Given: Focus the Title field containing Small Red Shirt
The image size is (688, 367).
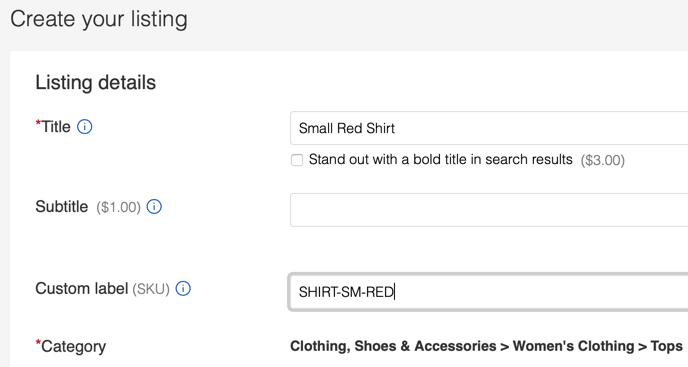Looking at the screenshot, I should click(489, 128).
